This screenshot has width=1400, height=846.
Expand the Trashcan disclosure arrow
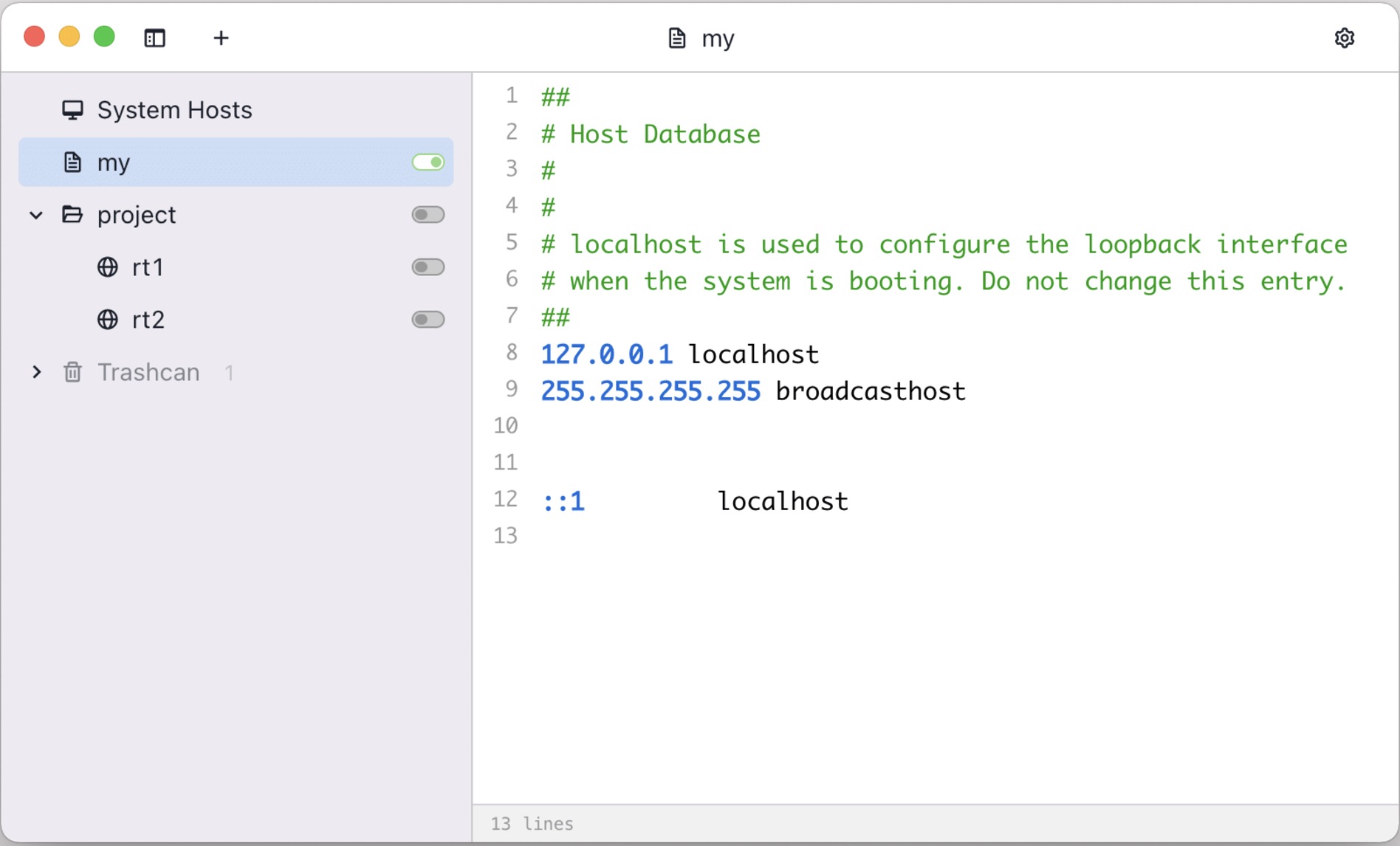point(36,372)
